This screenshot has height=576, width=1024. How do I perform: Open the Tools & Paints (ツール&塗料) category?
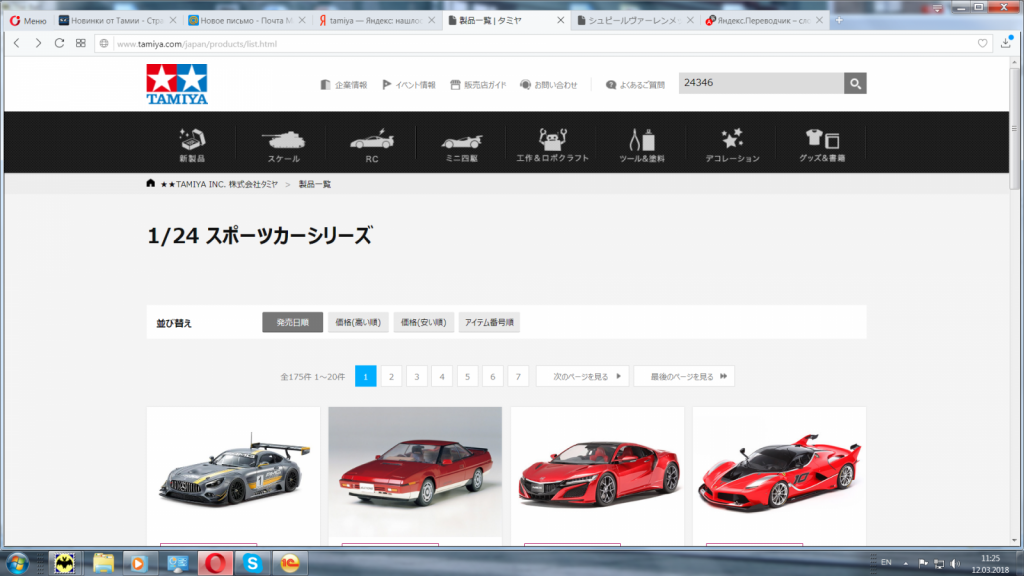point(641,144)
